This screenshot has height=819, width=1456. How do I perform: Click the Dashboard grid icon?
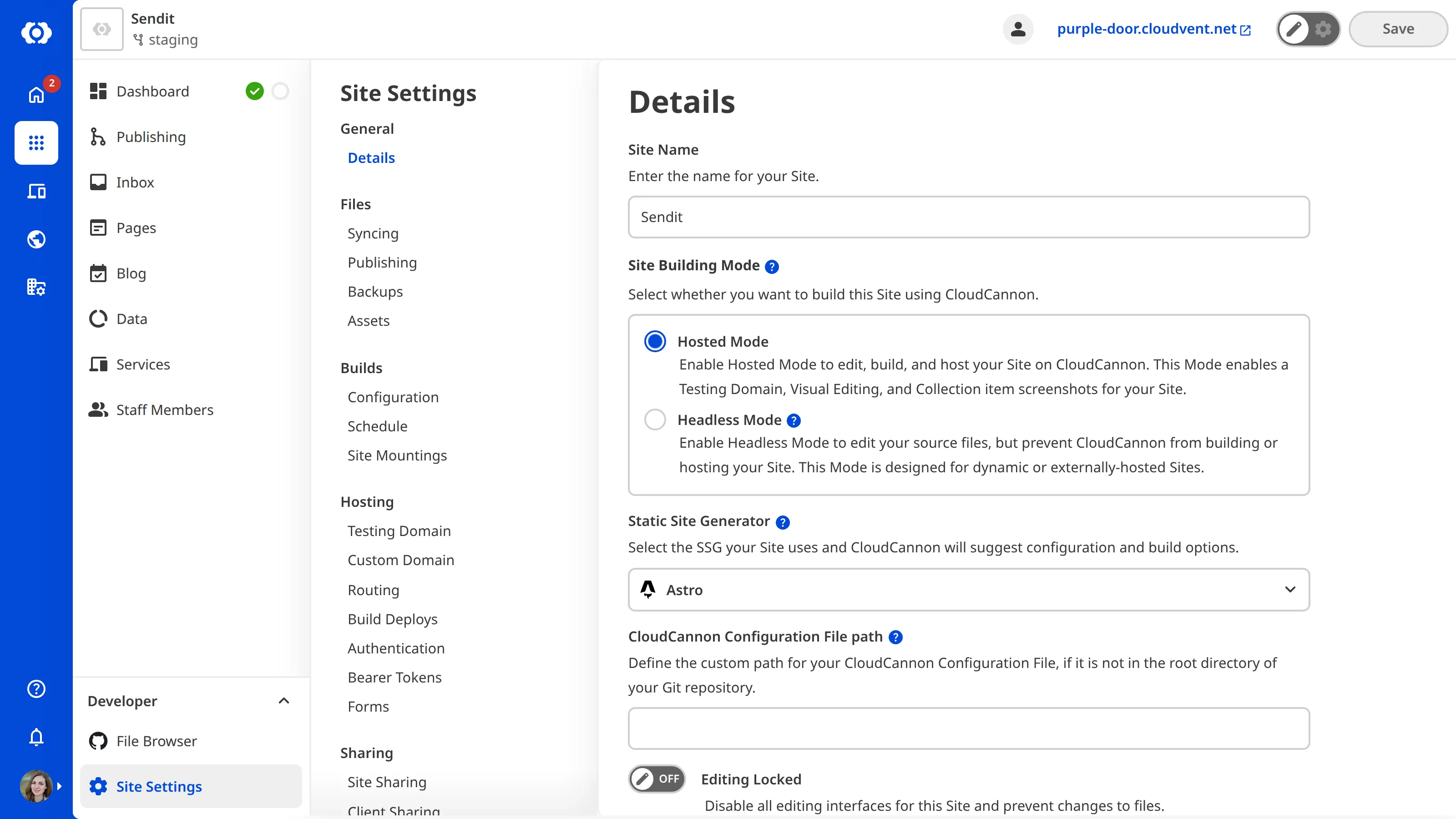[98, 91]
